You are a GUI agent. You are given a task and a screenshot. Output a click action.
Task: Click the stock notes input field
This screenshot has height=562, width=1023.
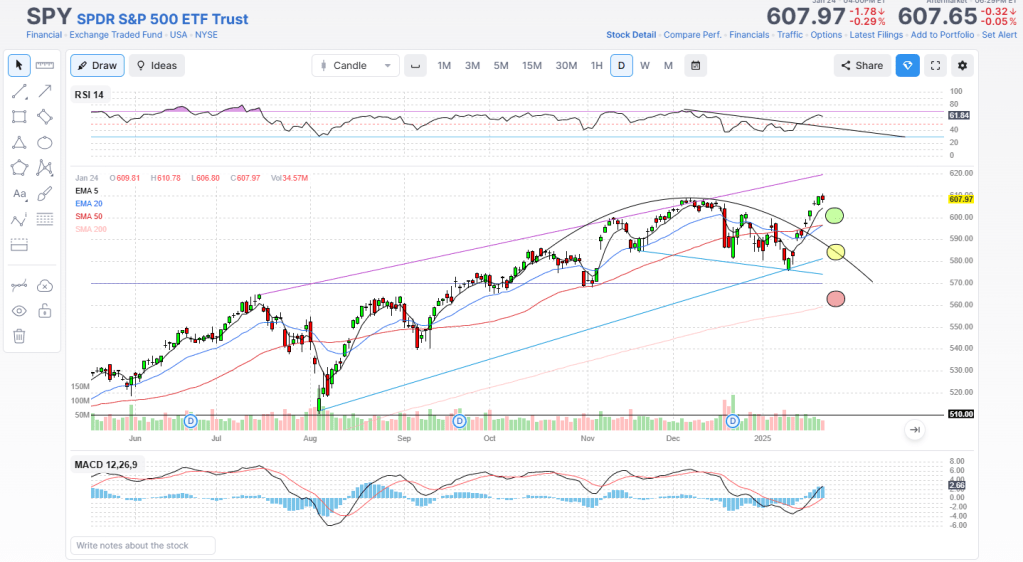click(x=143, y=545)
